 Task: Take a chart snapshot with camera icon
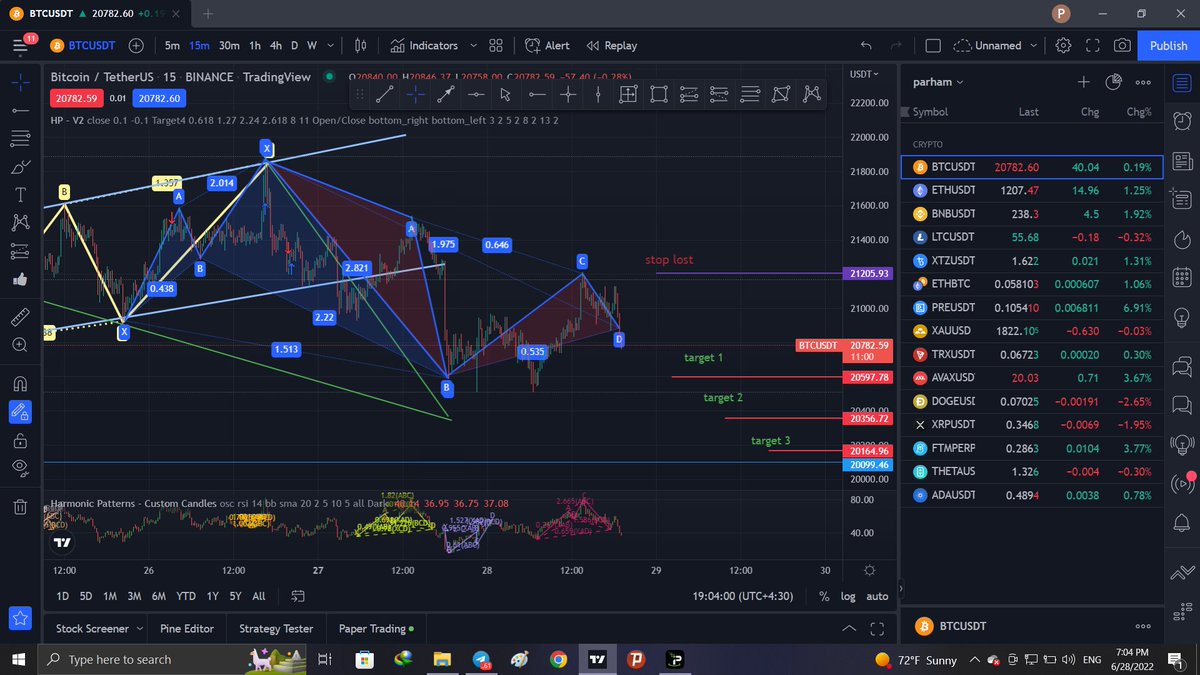pyautogui.click(x=1122, y=45)
